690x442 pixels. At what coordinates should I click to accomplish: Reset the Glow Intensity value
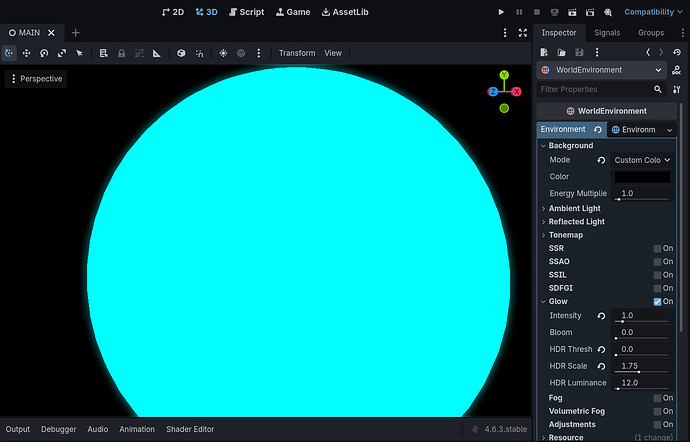coord(601,316)
